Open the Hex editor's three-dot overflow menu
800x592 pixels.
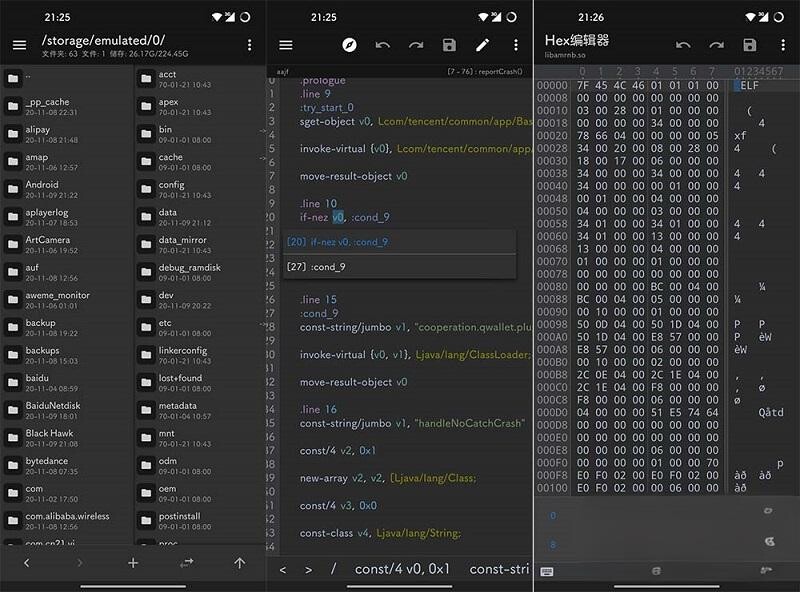click(783, 45)
